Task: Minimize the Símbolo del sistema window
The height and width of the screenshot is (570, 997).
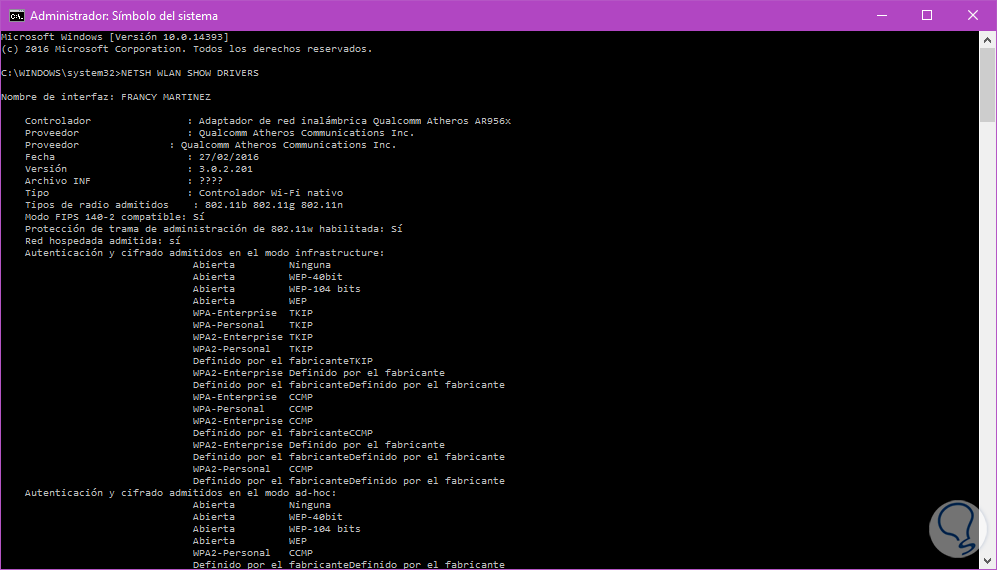Action: point(881,15)
